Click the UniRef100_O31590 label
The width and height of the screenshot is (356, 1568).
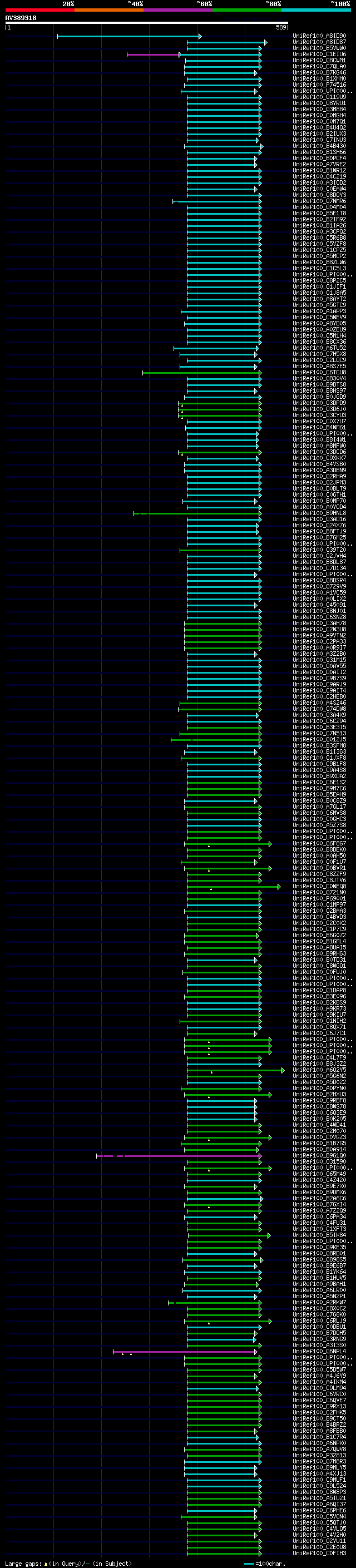319,1161
